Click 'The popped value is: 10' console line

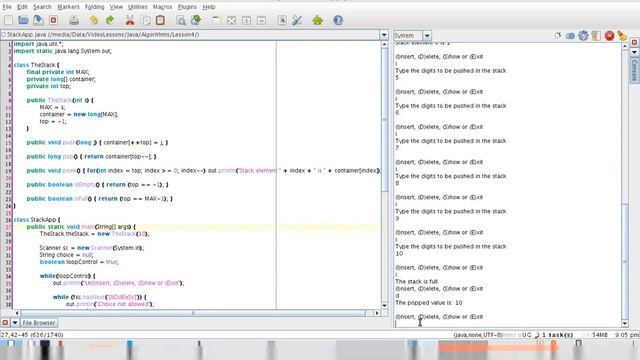(x=429, y=302)
